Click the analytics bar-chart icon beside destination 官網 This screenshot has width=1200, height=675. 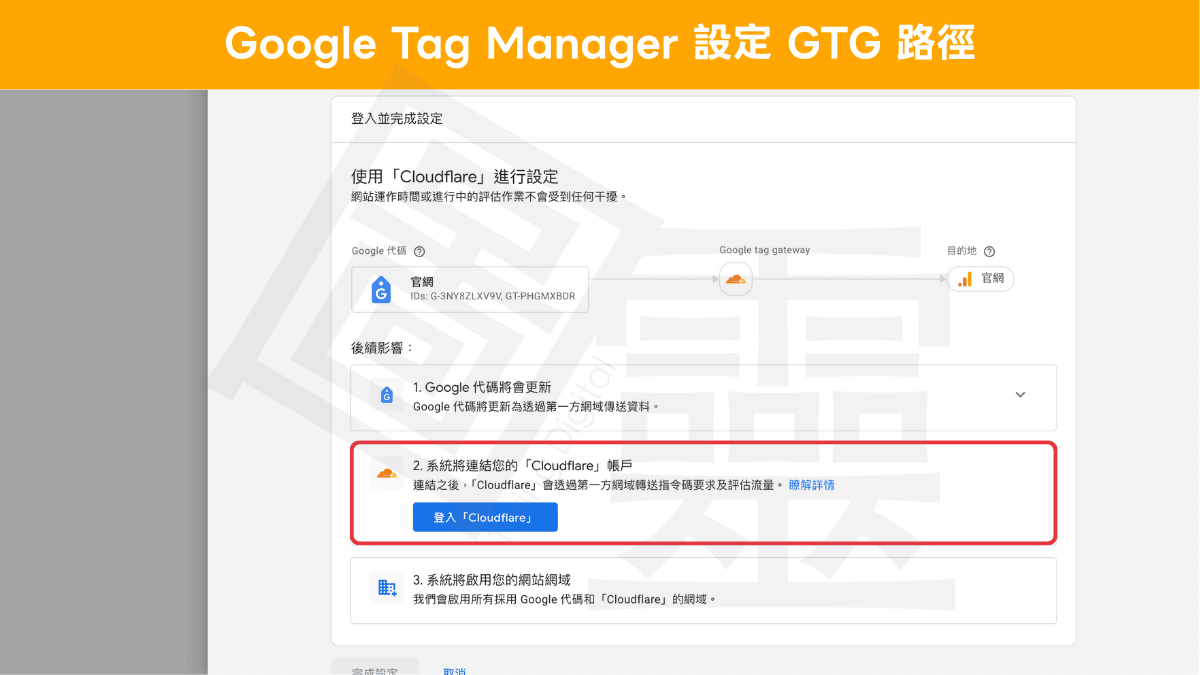click(x=963, y=278)
